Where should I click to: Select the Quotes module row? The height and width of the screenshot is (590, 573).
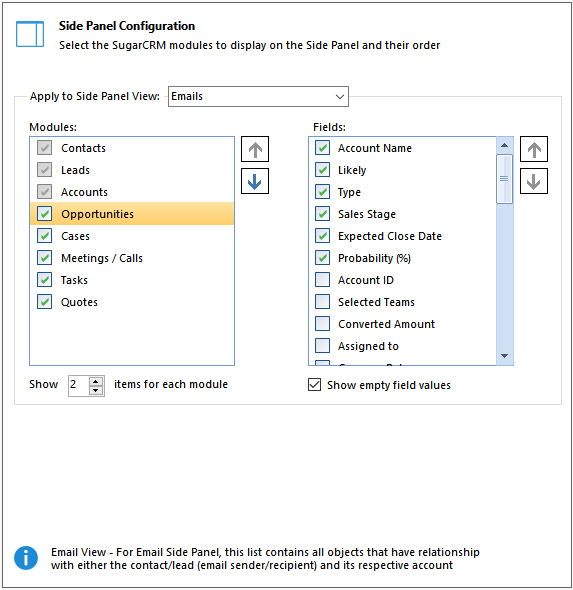(132, 302)
